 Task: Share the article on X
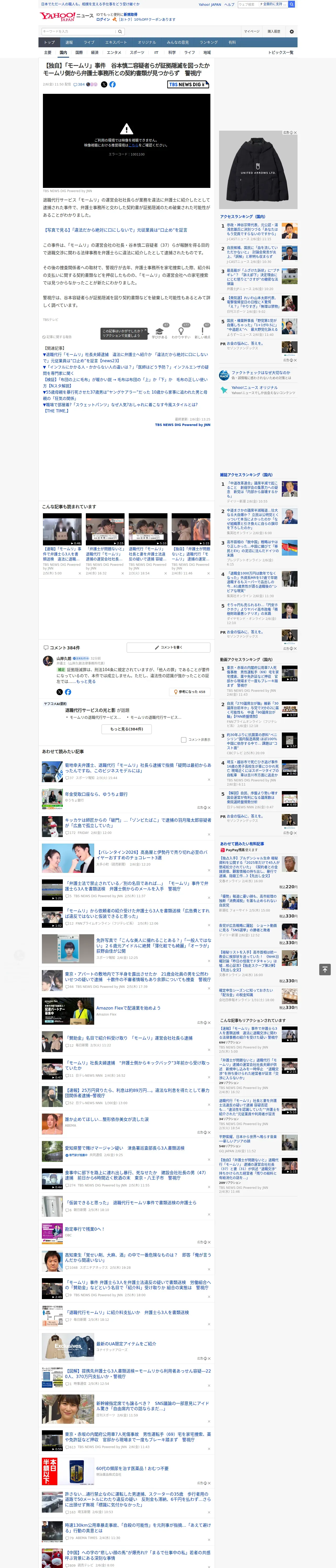coord(104,85)
